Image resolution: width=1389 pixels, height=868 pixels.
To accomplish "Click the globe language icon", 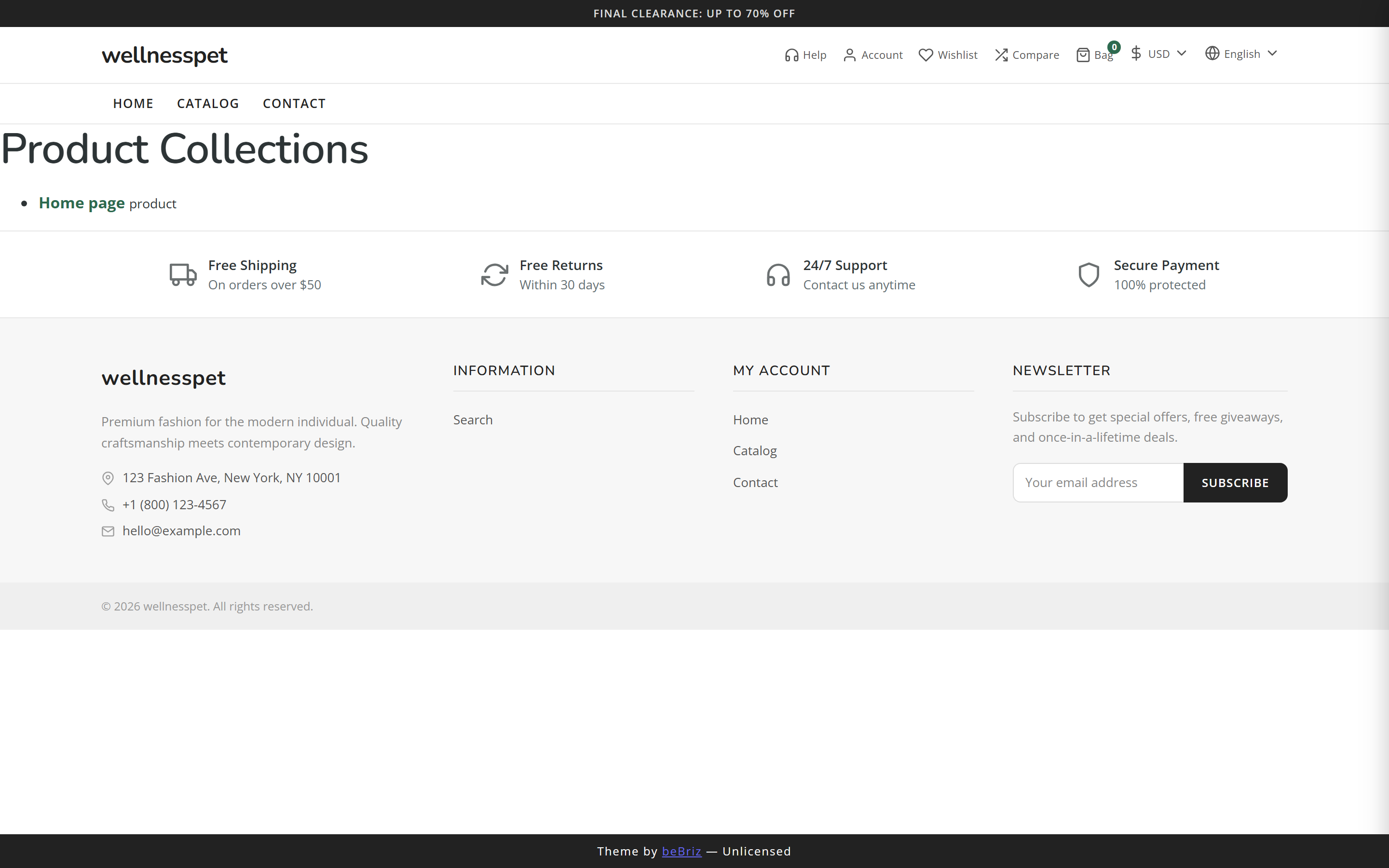I will pos(1212,54).
